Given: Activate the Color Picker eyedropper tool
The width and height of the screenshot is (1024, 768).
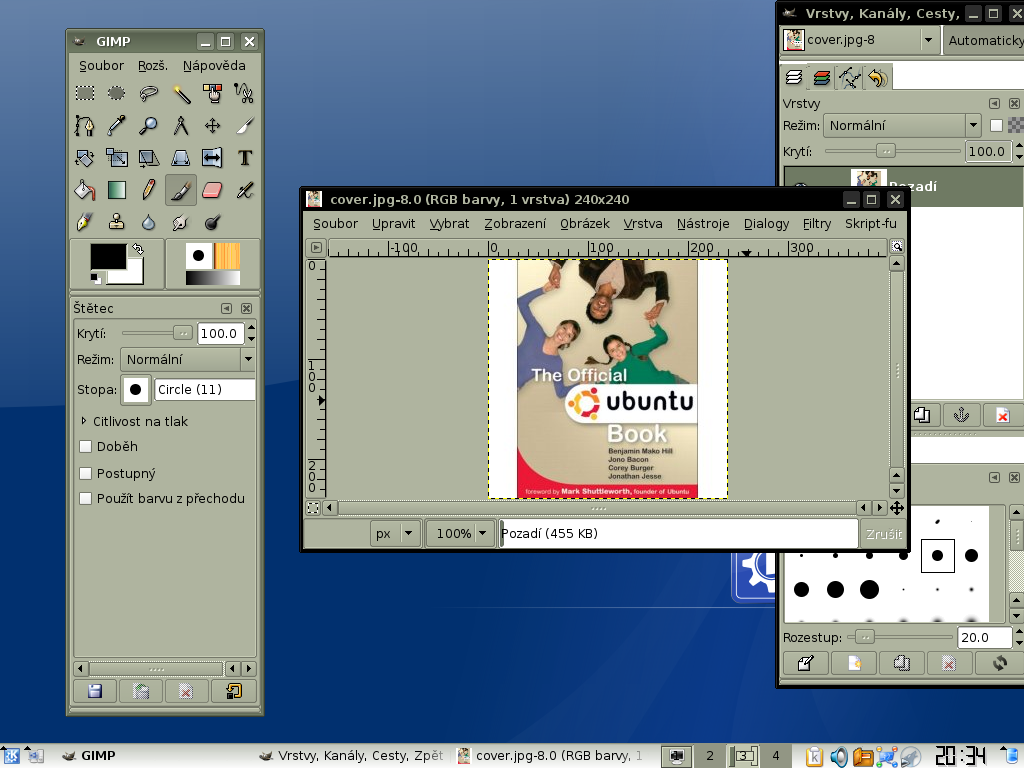Looking at the screenshot, I should click(x=117, y=126).
